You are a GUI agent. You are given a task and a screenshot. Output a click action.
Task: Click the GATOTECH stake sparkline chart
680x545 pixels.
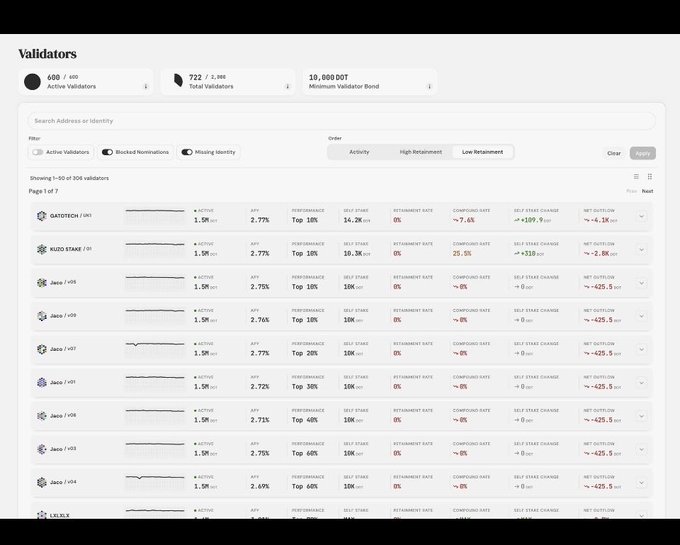click(x=155, y=216)
